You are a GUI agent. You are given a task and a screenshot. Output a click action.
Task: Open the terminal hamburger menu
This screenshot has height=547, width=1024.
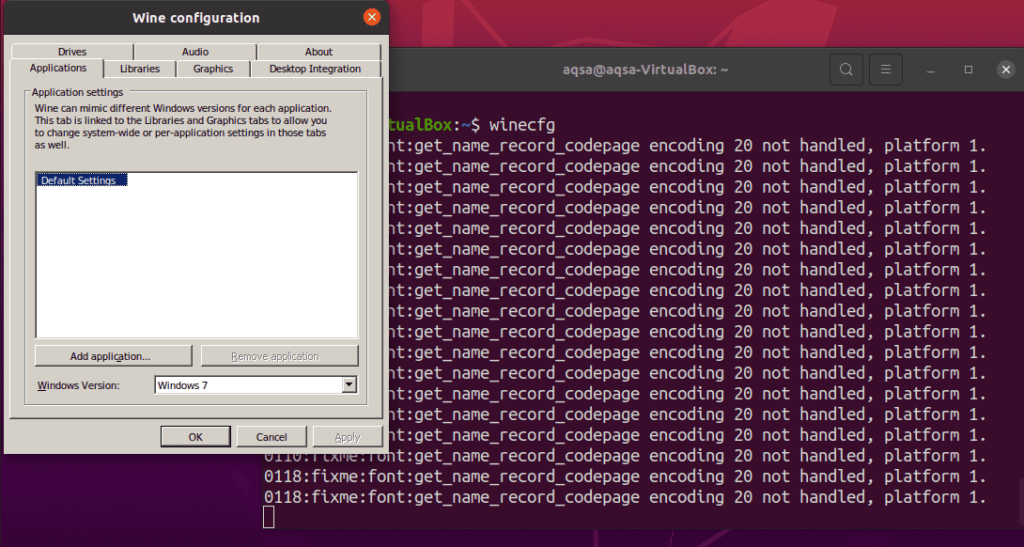(886, 69)
